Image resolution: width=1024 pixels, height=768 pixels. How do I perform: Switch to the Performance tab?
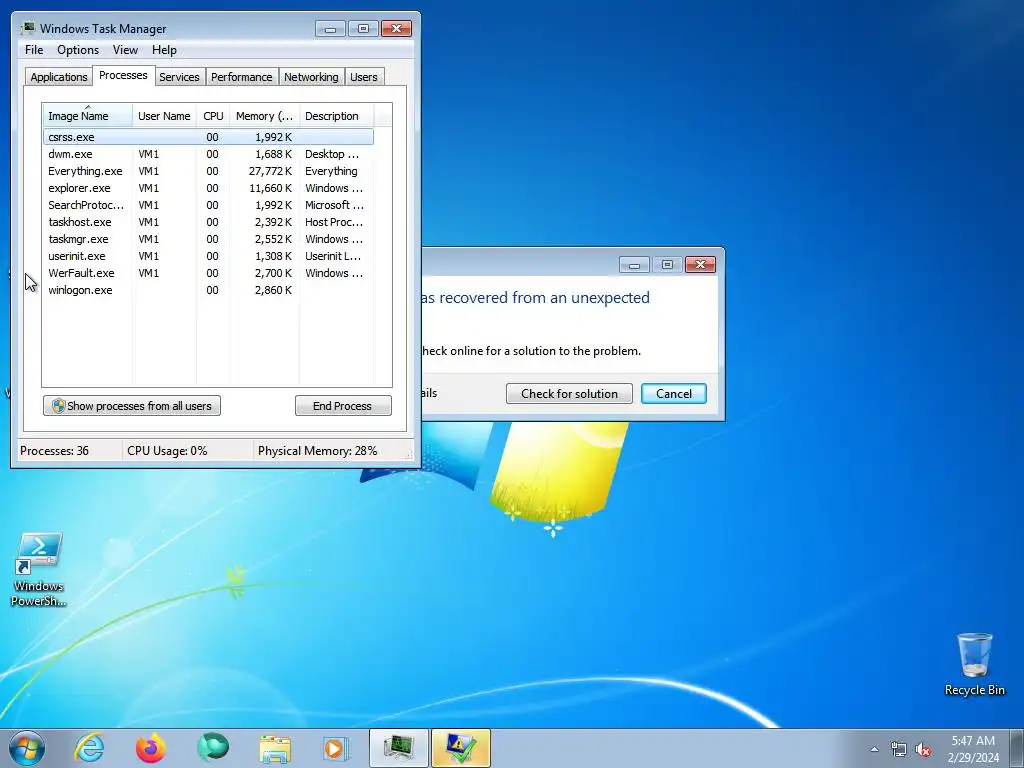[242, 77]
